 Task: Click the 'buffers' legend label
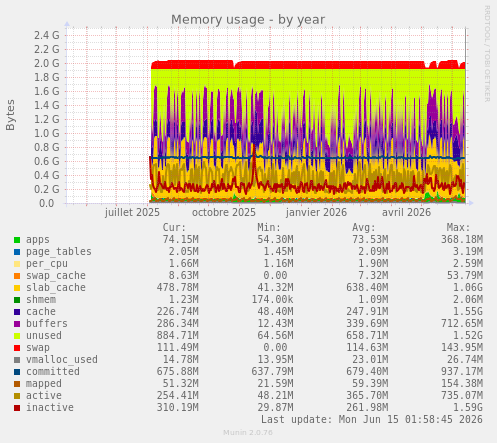point(47,324)
